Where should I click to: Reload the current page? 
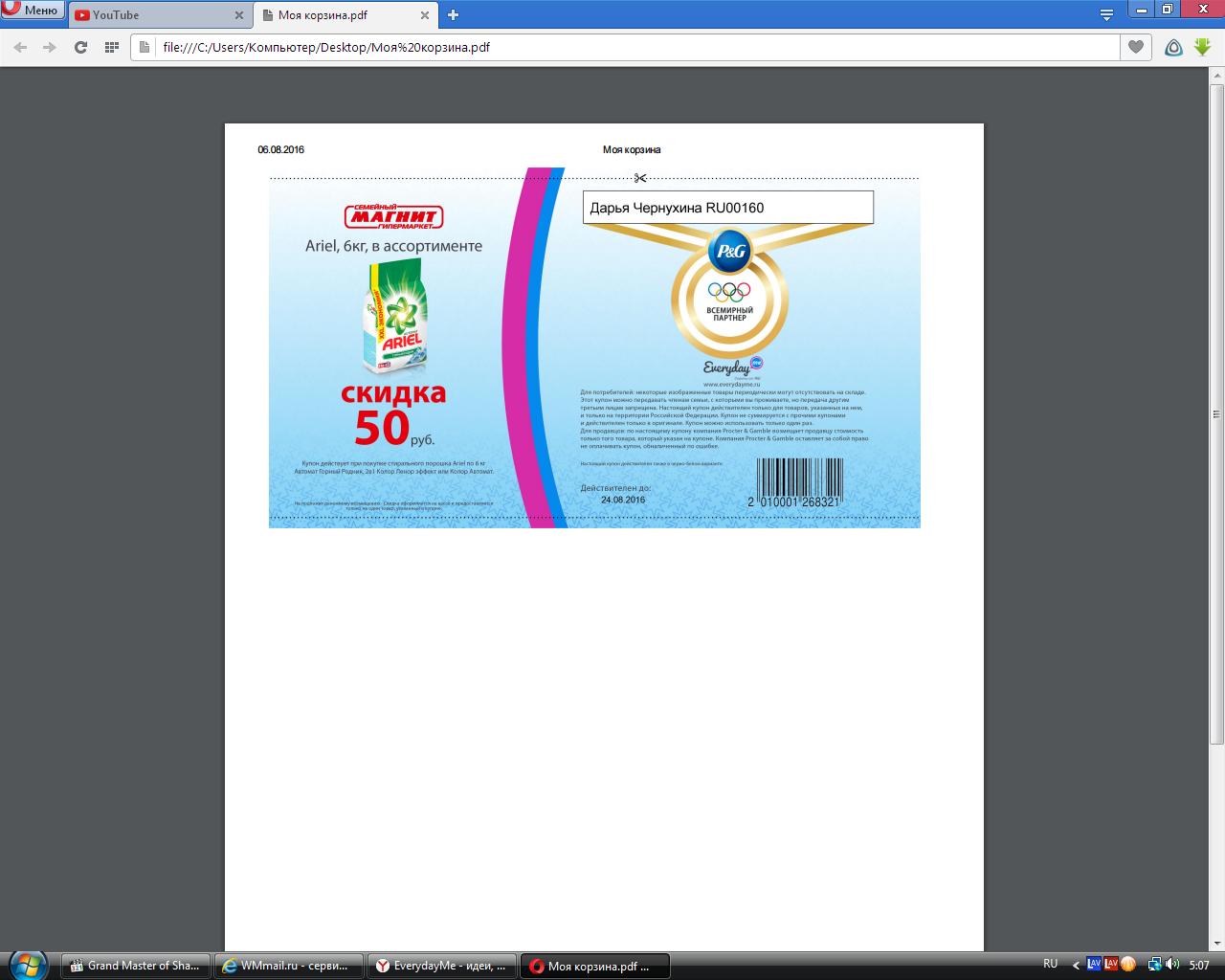point(80,47)
